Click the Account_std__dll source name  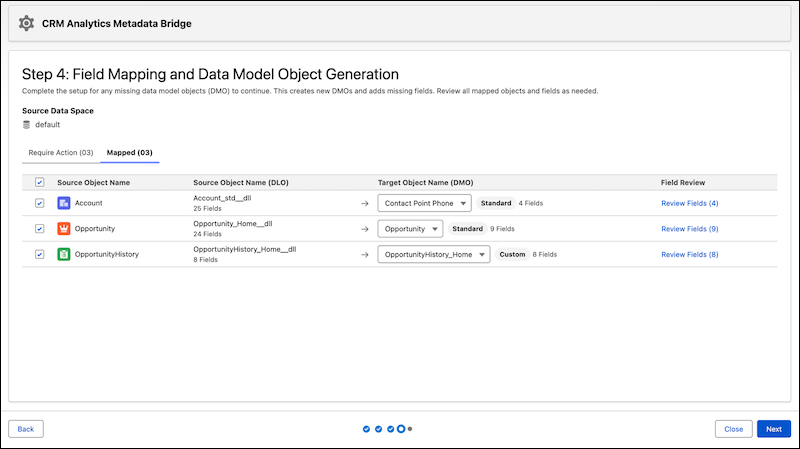click(x=222, y=198)
